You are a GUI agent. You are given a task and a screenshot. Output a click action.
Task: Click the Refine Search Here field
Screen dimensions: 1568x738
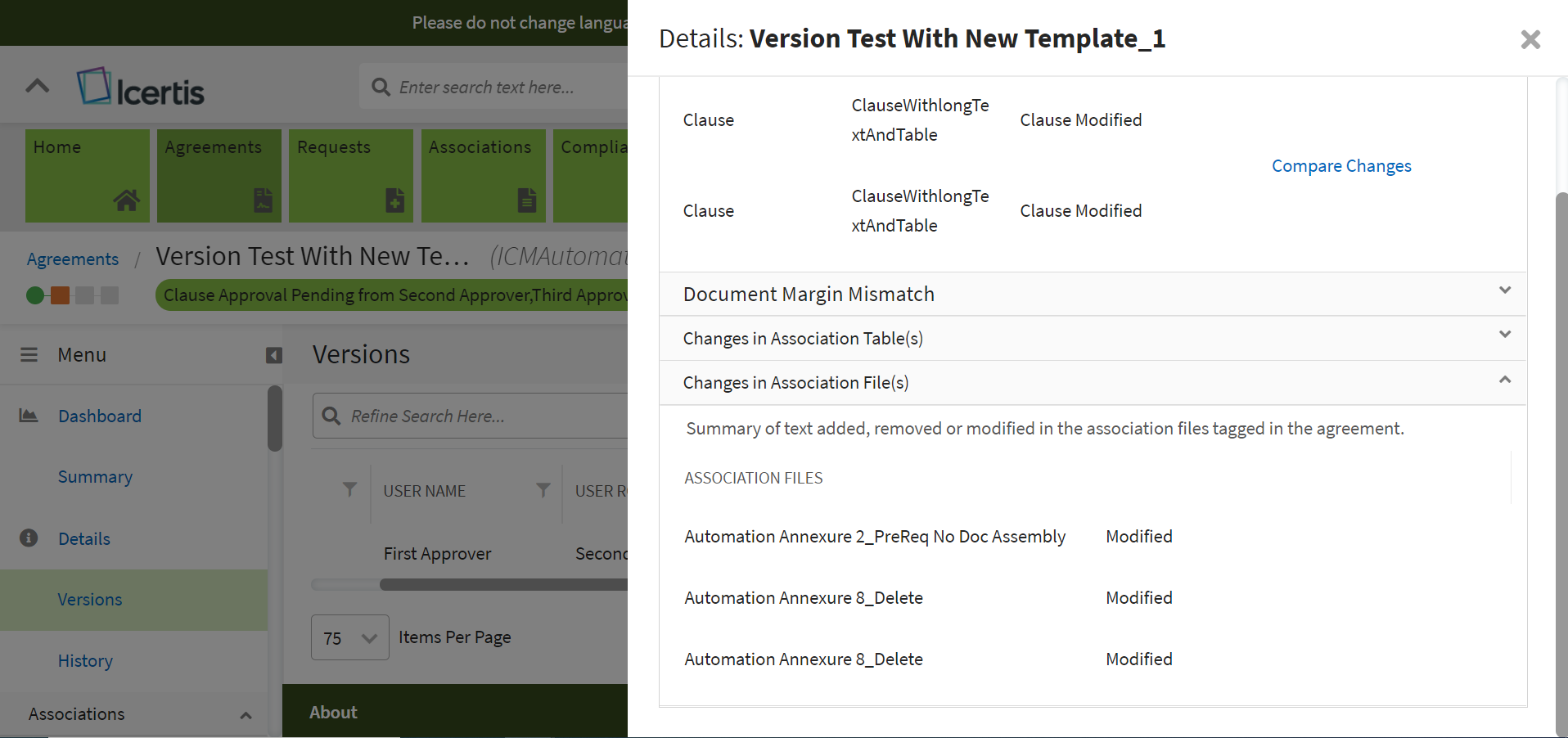click(483, 416)
